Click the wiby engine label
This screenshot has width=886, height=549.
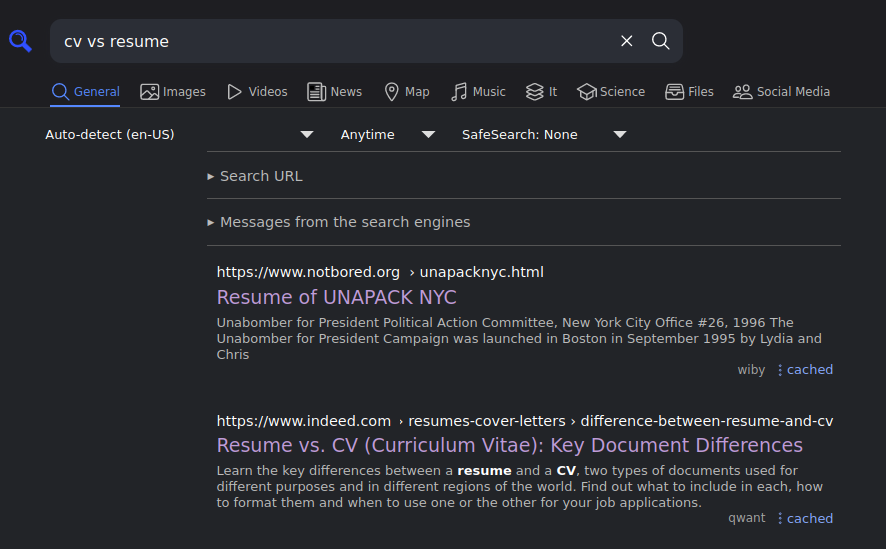click(x=751, y=370)
